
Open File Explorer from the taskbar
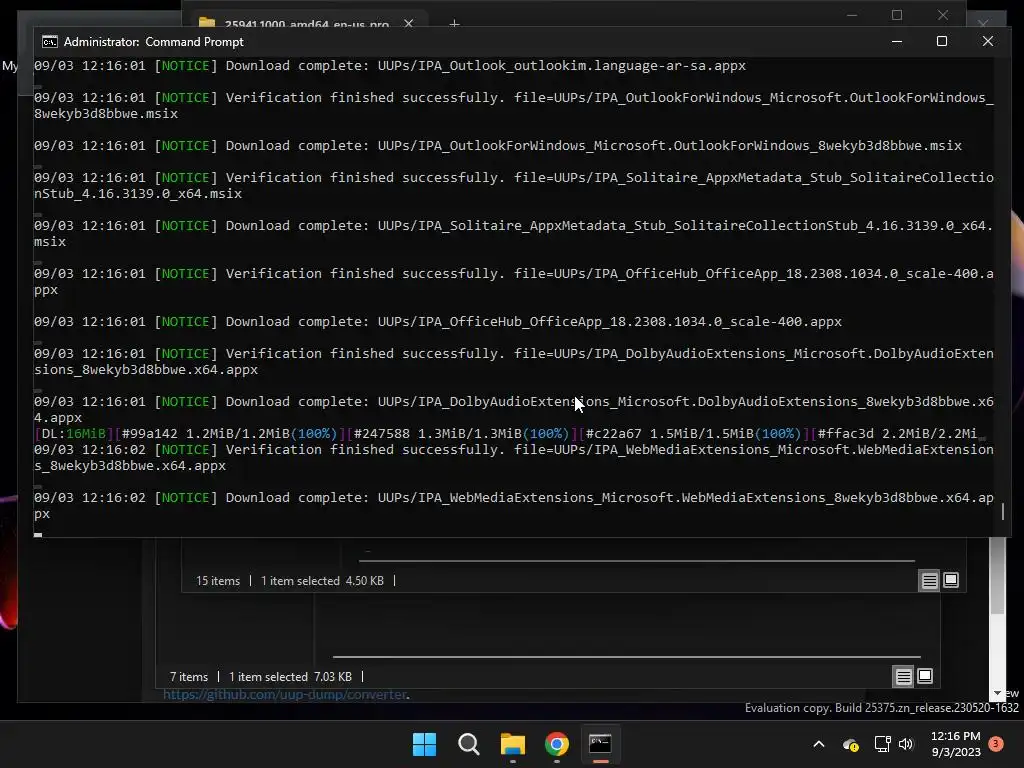(513, 744)
